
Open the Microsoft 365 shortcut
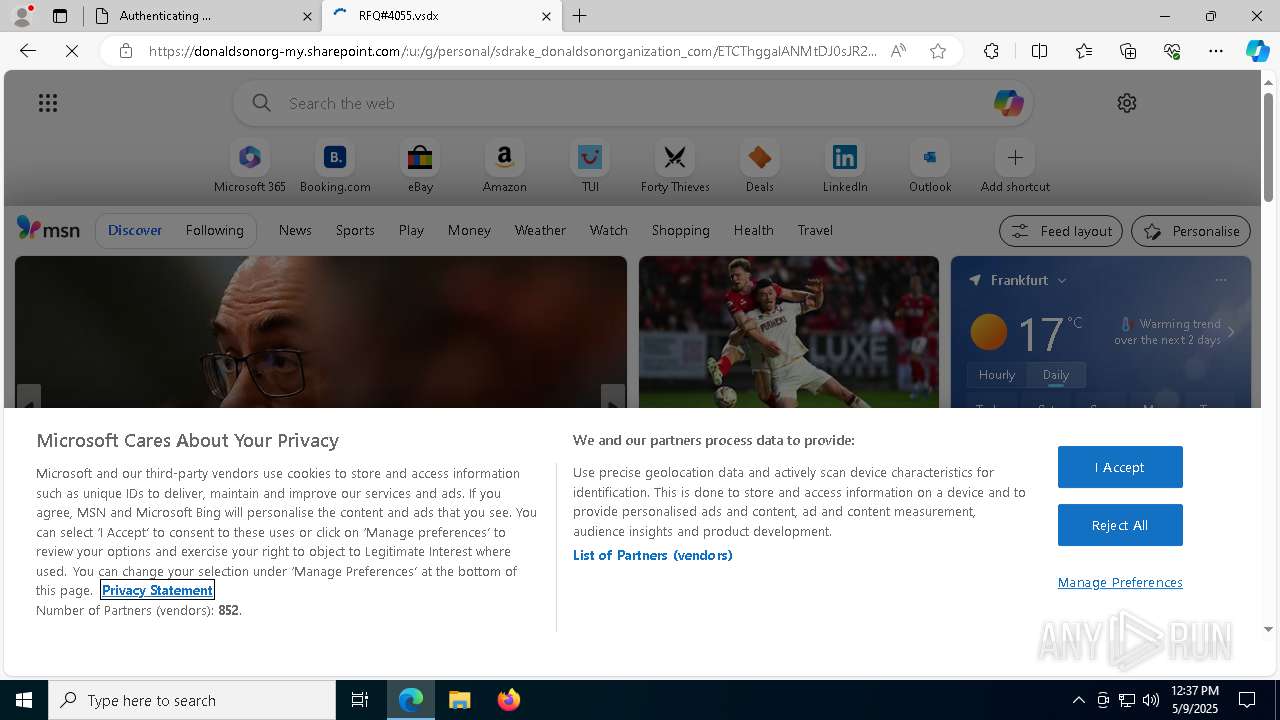click(x=250, y=166)
